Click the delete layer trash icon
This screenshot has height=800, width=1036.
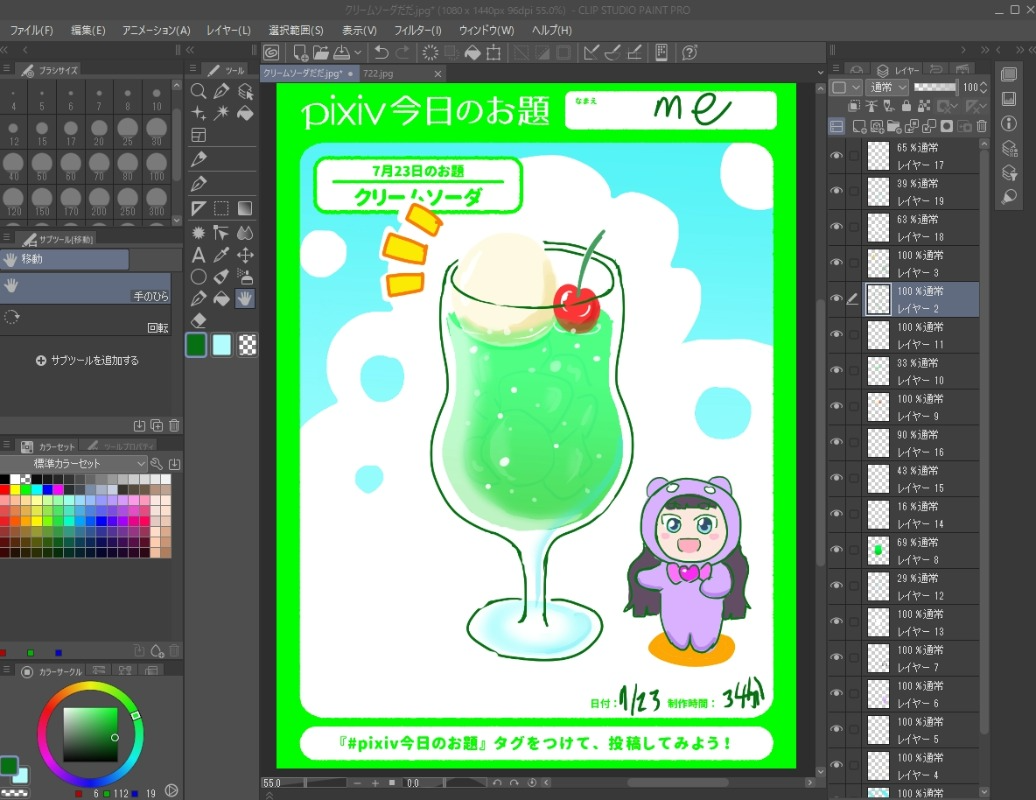[981, 126]
